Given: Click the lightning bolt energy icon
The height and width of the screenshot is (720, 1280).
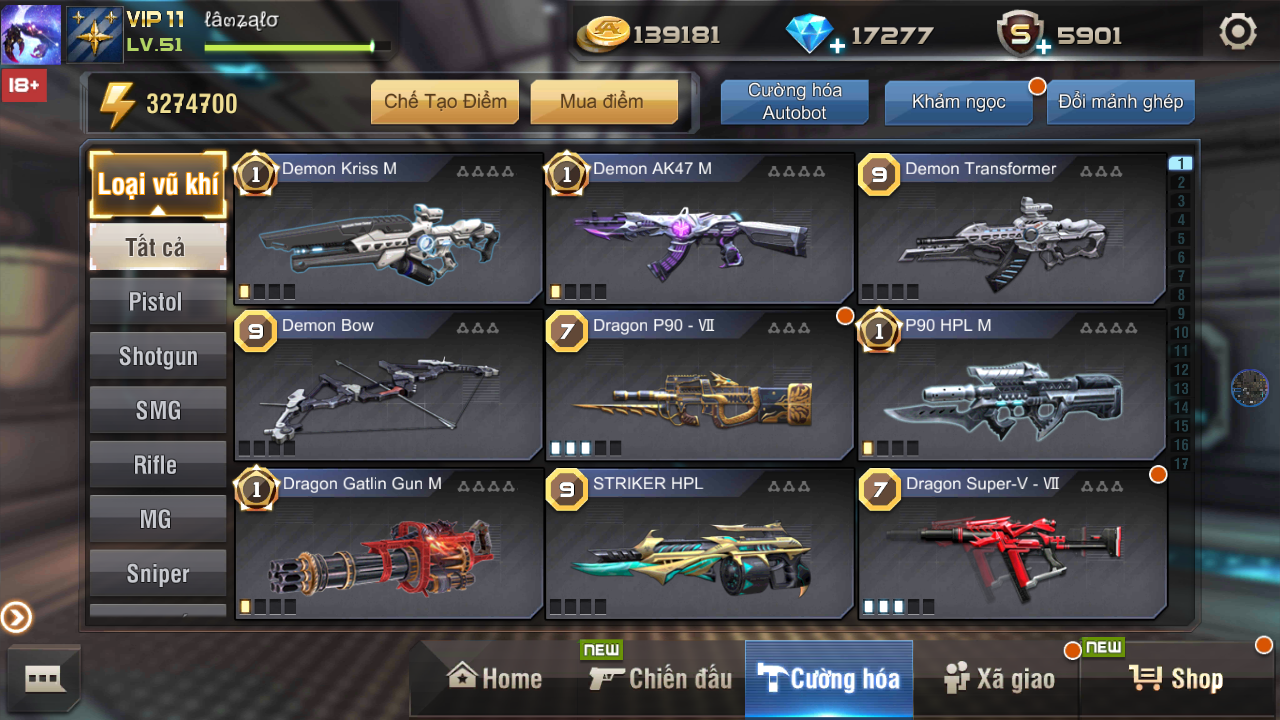Looking at the screenshot, I should [x=118, y=104].
